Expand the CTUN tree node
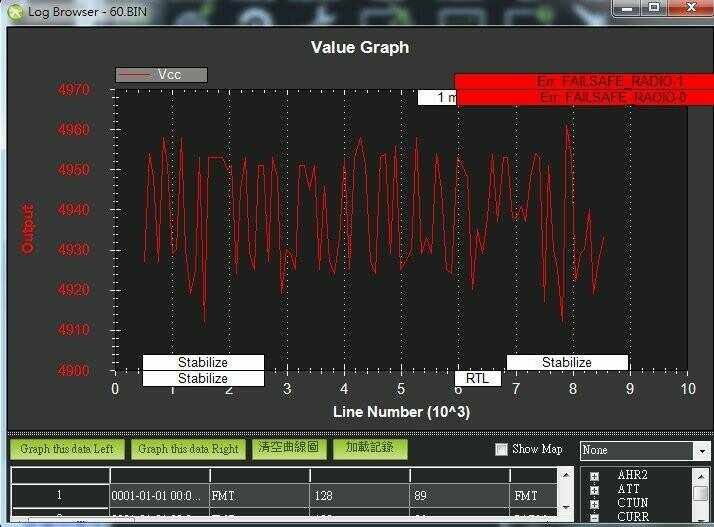 pos(595,503)
